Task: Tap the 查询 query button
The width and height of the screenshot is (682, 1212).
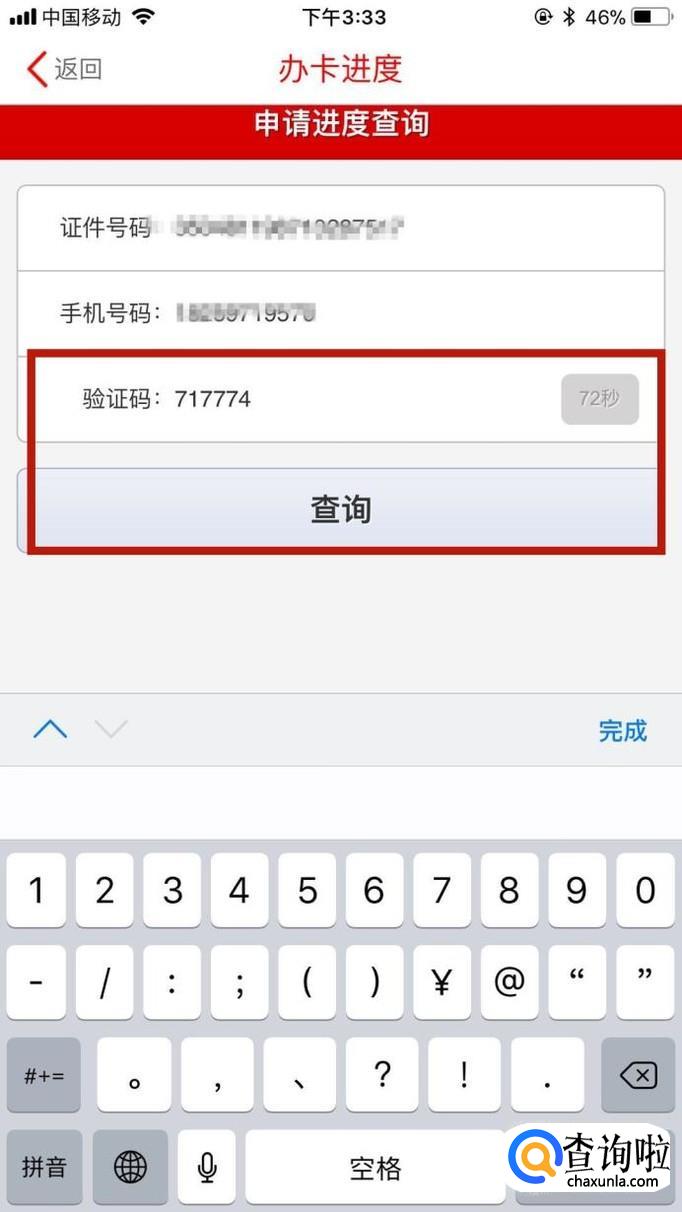Action: tap(341, 508)
